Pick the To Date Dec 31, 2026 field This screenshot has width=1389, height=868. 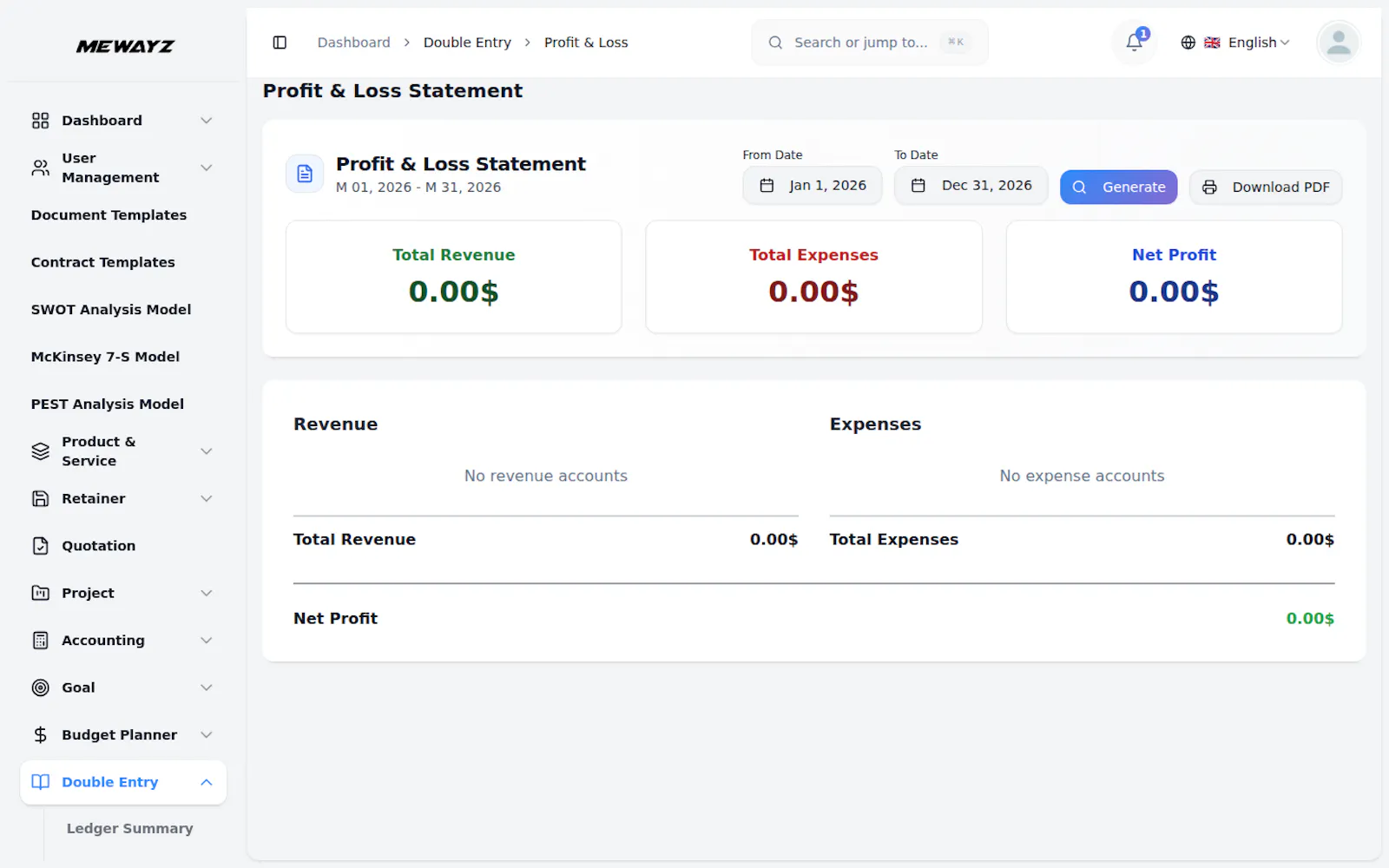[x=971, y=186]
